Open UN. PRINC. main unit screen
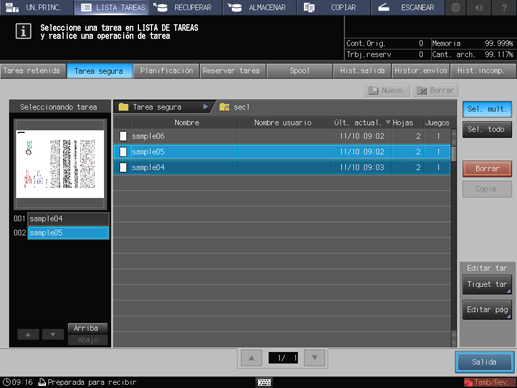 pos(37,7)
